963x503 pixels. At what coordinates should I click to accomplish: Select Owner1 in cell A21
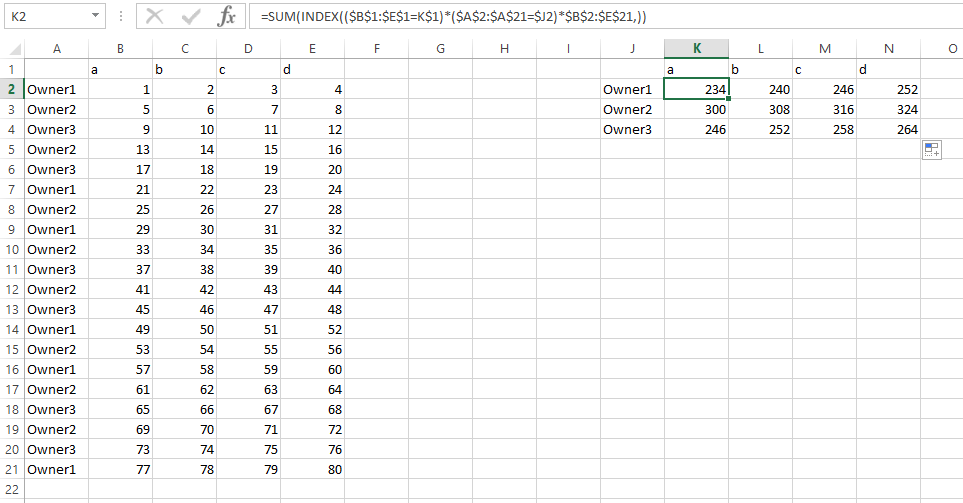point(57,469)
